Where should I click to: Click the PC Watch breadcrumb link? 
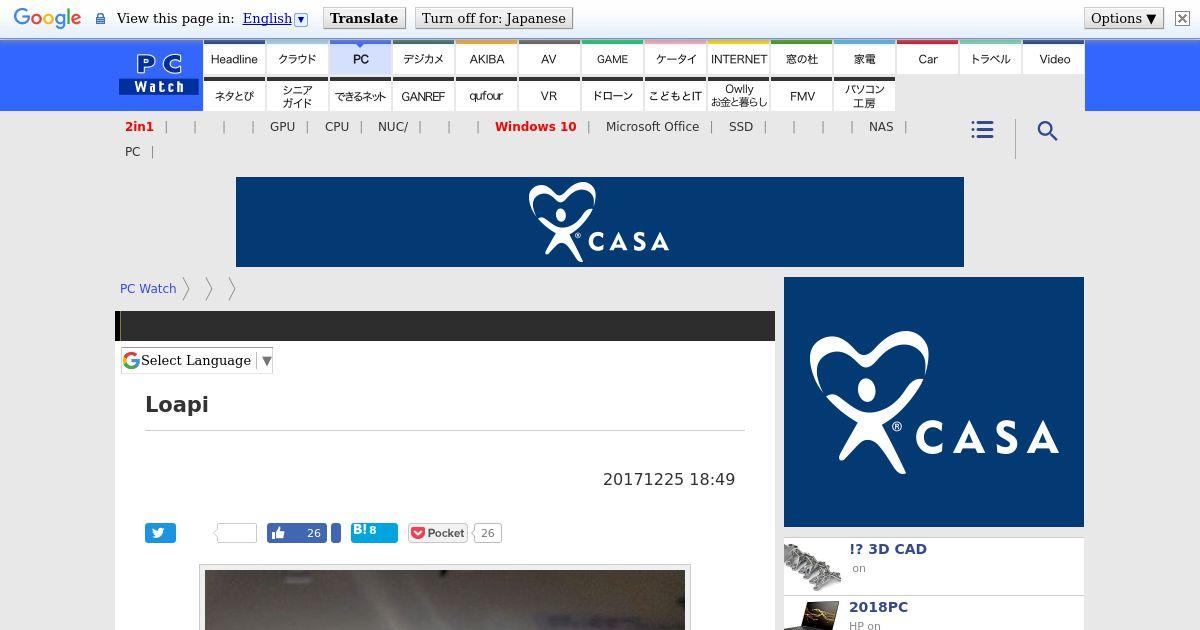(148, 288)
